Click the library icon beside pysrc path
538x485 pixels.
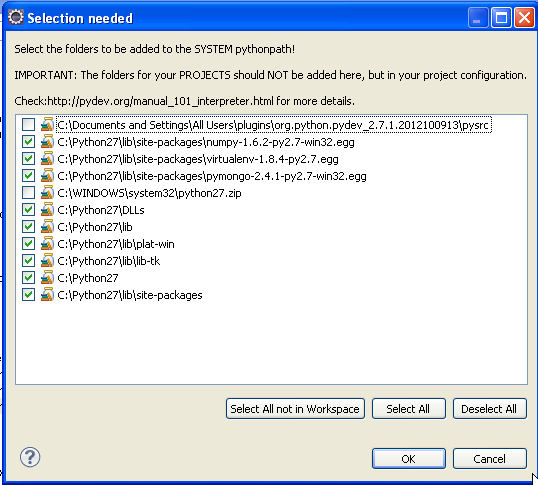(47, 125)
